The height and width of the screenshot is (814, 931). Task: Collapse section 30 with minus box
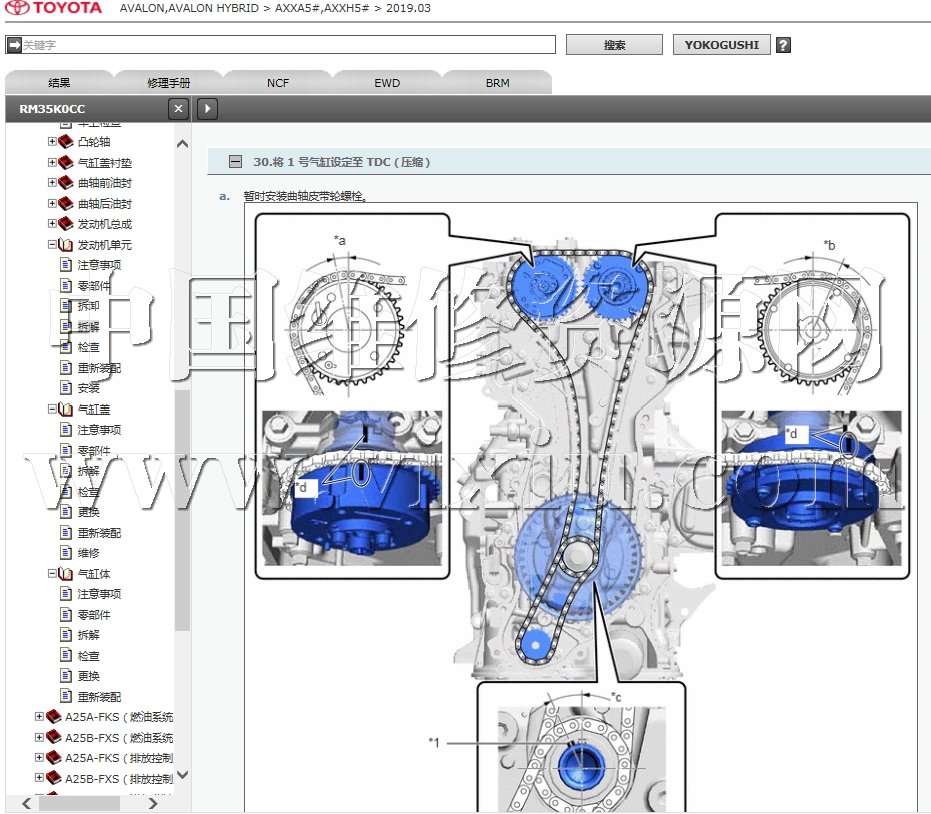pyautogui.click(x=235, y=161)
